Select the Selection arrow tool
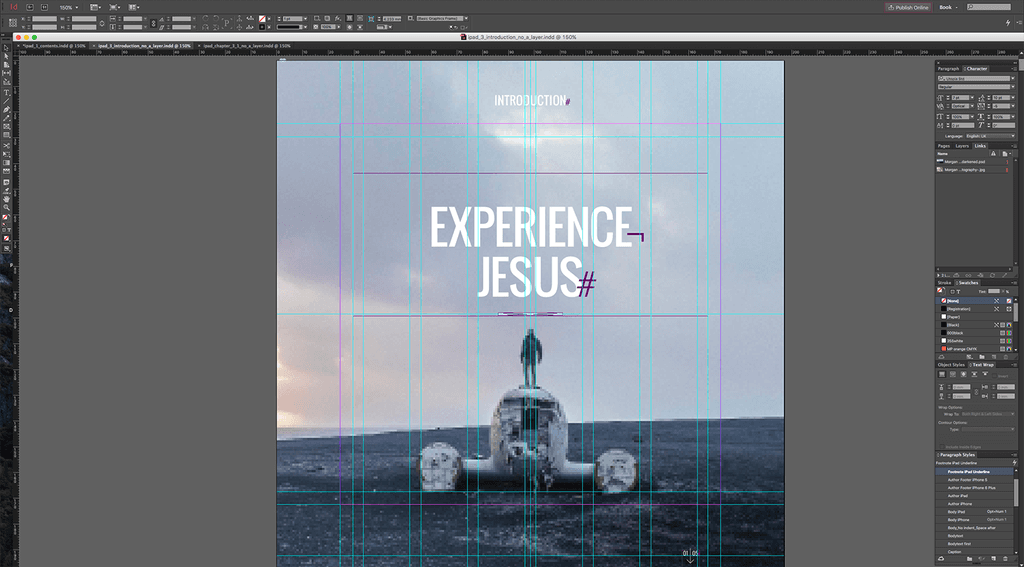1024x567 pixels. [x=7, y=47]
